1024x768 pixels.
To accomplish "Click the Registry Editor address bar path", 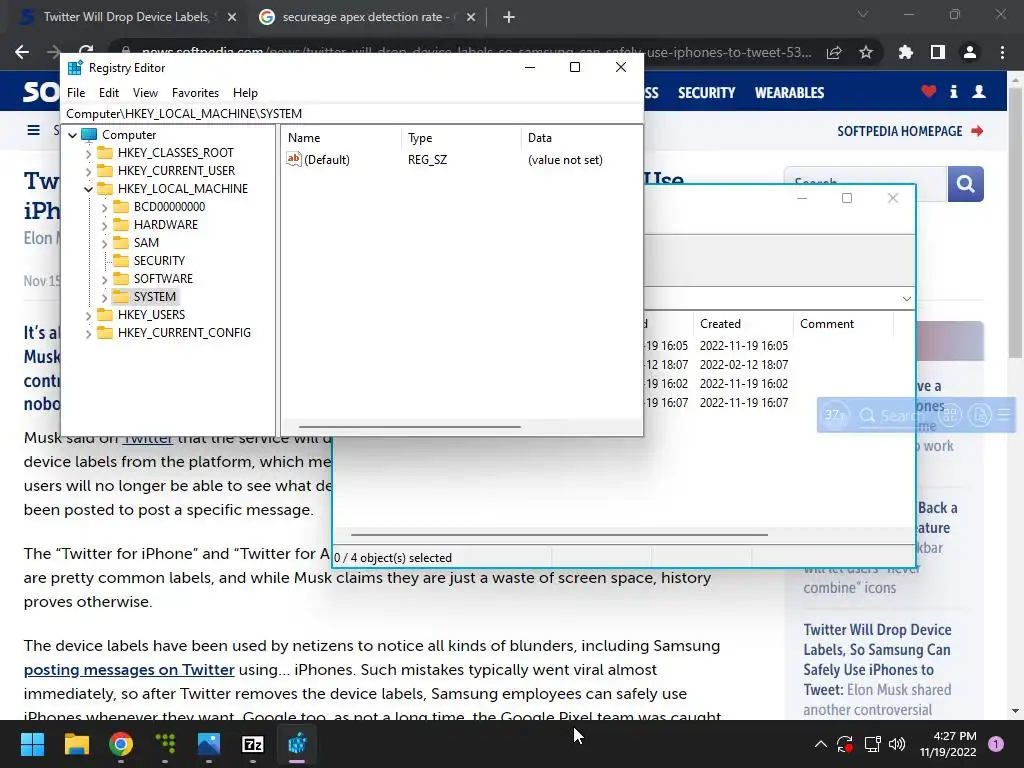I will pyautogui.click(x=351, y=114).
